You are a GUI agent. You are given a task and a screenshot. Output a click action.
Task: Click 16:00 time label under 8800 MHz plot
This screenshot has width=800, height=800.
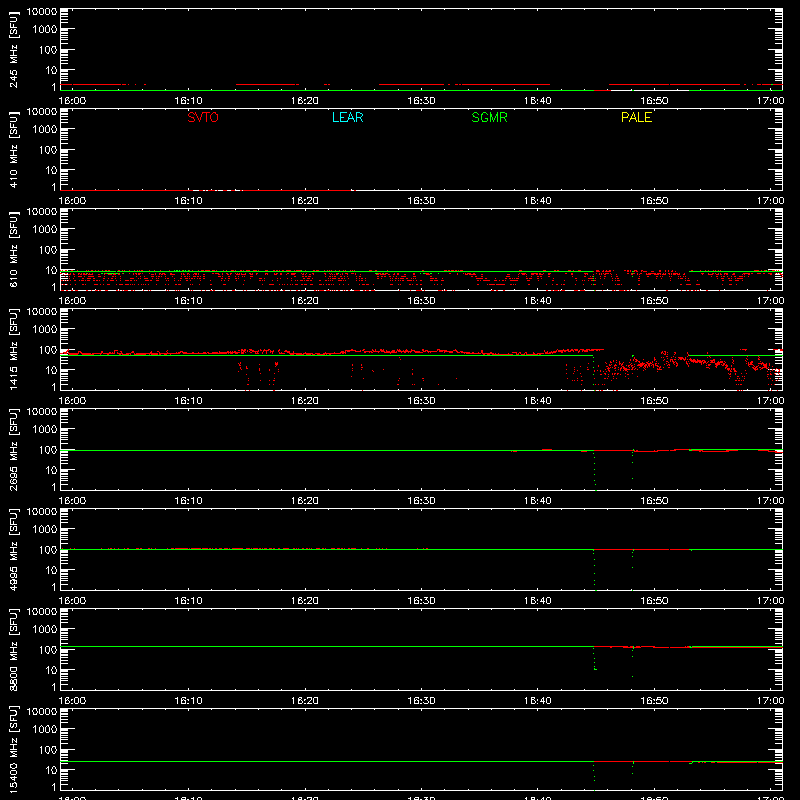[x=72, y=701]
